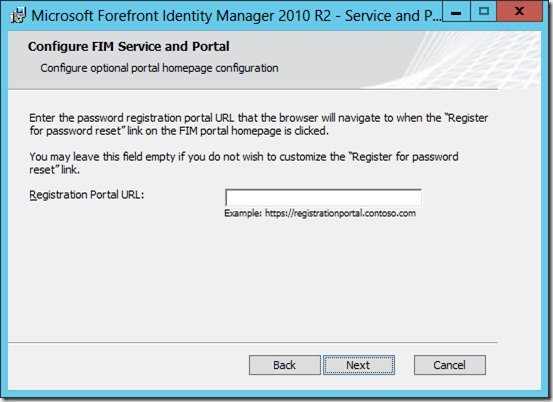Select the Configure FIM Service and Portal heading

click(x=129, y=47)
